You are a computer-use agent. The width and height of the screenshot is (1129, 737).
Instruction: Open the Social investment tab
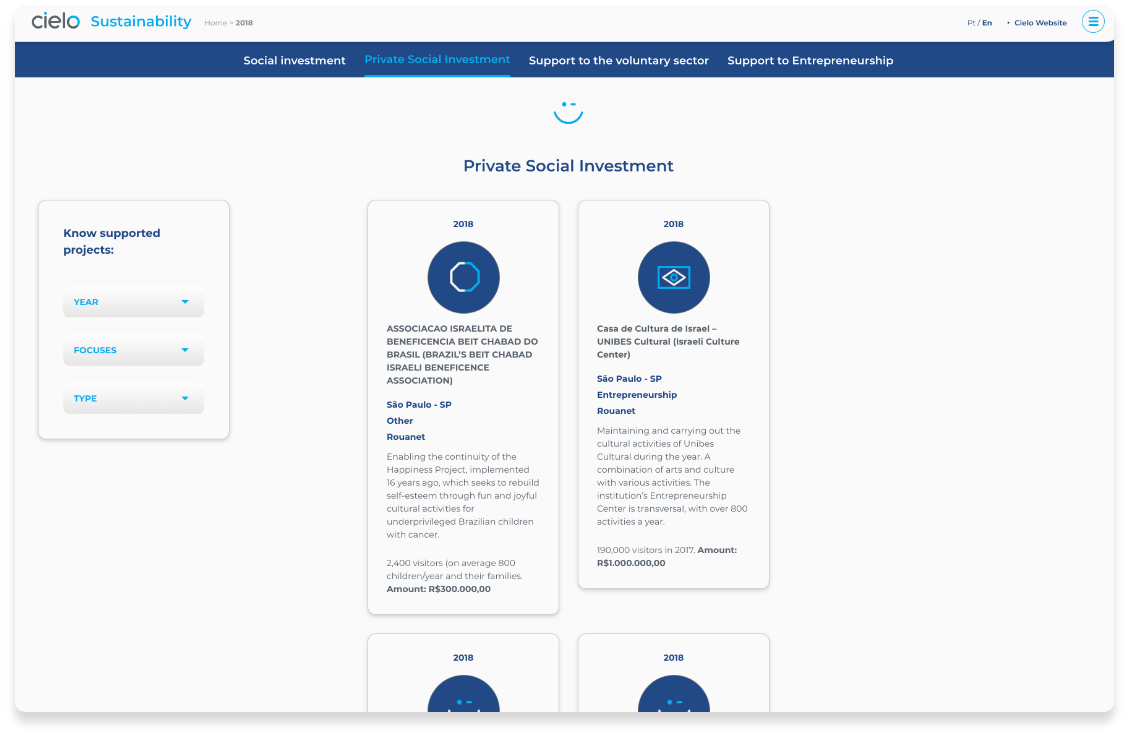(294, 60)
